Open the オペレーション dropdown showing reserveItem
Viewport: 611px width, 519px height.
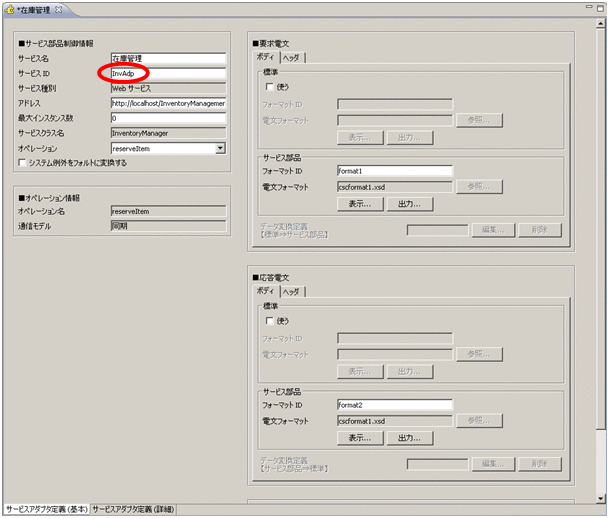pos(221,148)
